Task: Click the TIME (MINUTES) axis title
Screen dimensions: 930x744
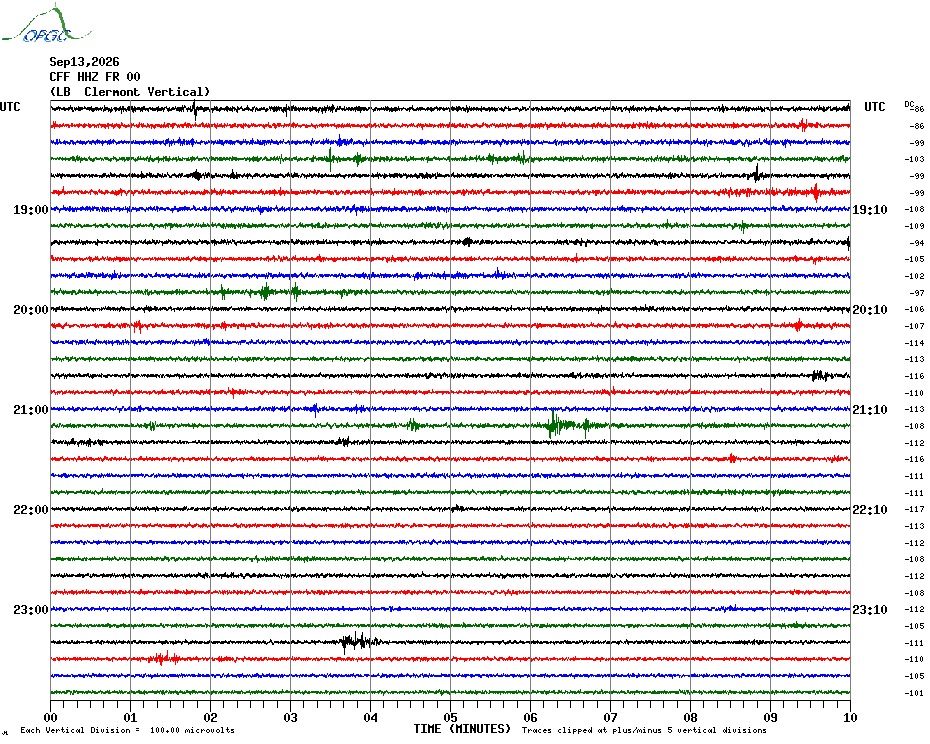Action: pyautogui.click(x=462, y=729)
